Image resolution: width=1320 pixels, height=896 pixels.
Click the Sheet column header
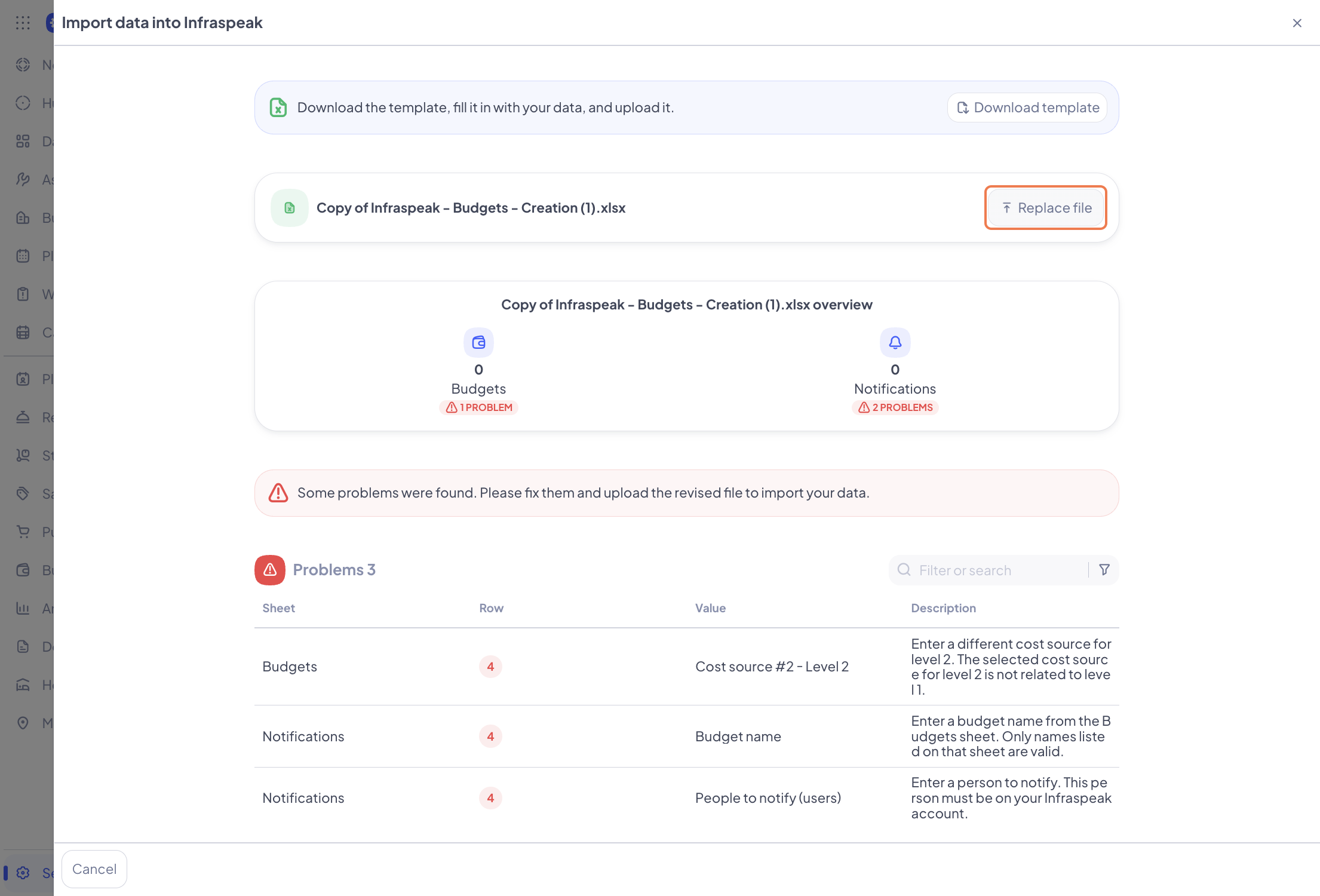coord(279,608)
